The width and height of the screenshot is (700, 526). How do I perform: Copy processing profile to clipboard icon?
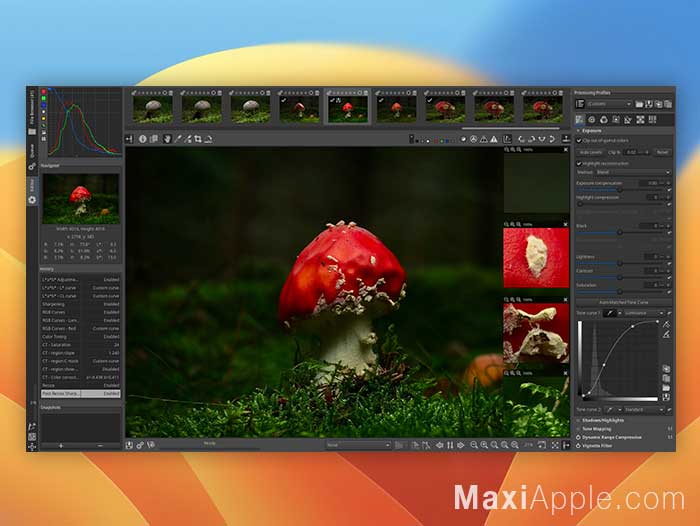coord(658,104)
